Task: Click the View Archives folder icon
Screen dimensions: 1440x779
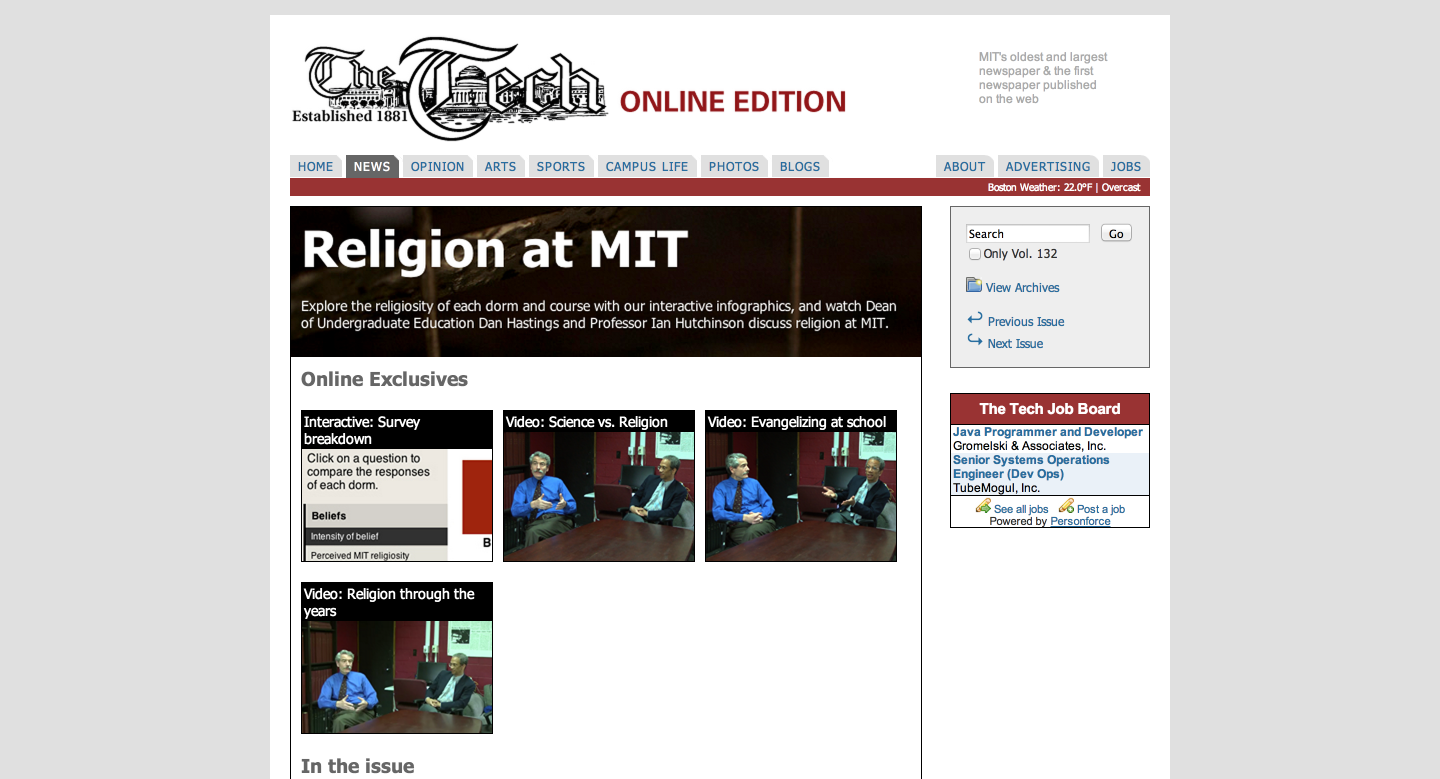Action: 974,286
